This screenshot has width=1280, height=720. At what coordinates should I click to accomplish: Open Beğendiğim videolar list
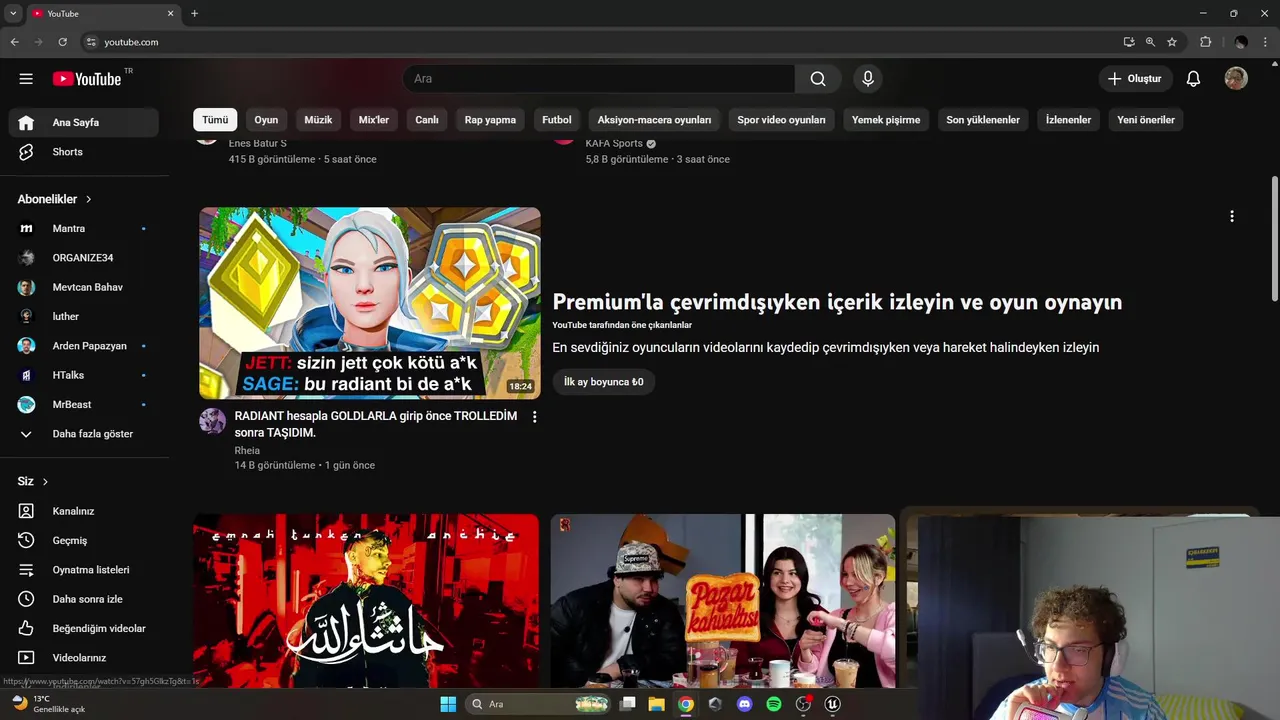pyautogui.click(x=84, y=628)
